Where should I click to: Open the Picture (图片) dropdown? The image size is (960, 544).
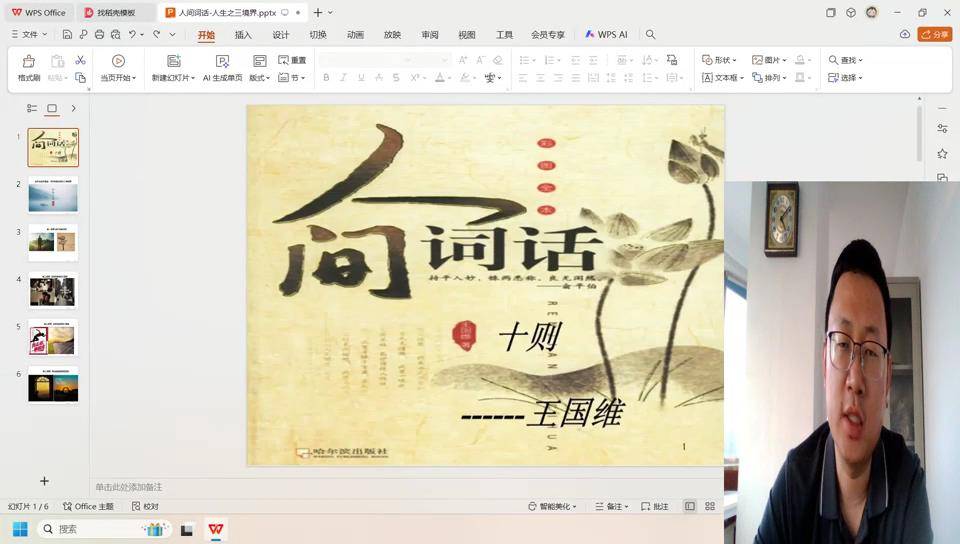click(770, 60)
